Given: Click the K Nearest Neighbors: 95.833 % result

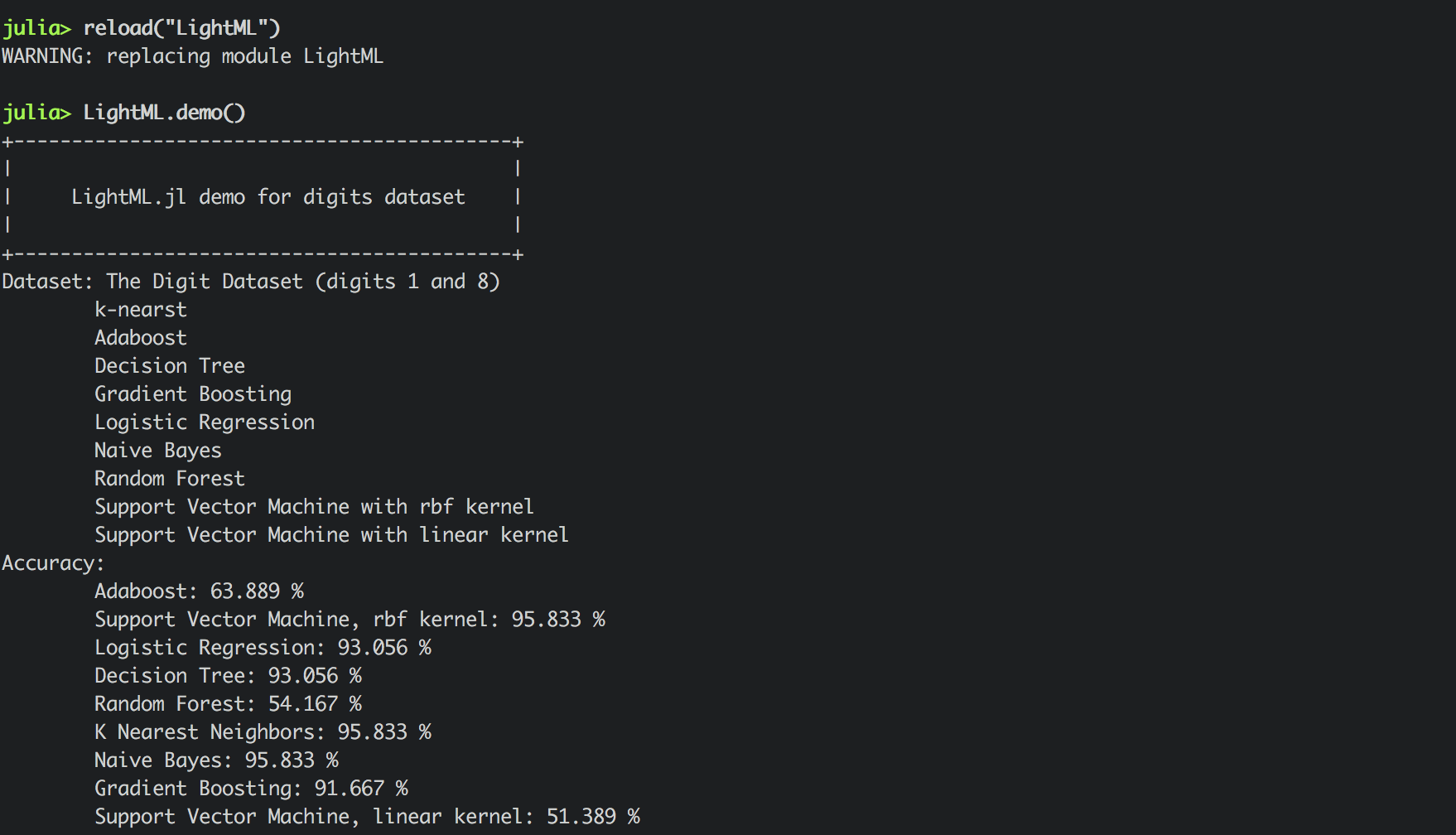Looking at the screenshot, I should coord(263,732).
